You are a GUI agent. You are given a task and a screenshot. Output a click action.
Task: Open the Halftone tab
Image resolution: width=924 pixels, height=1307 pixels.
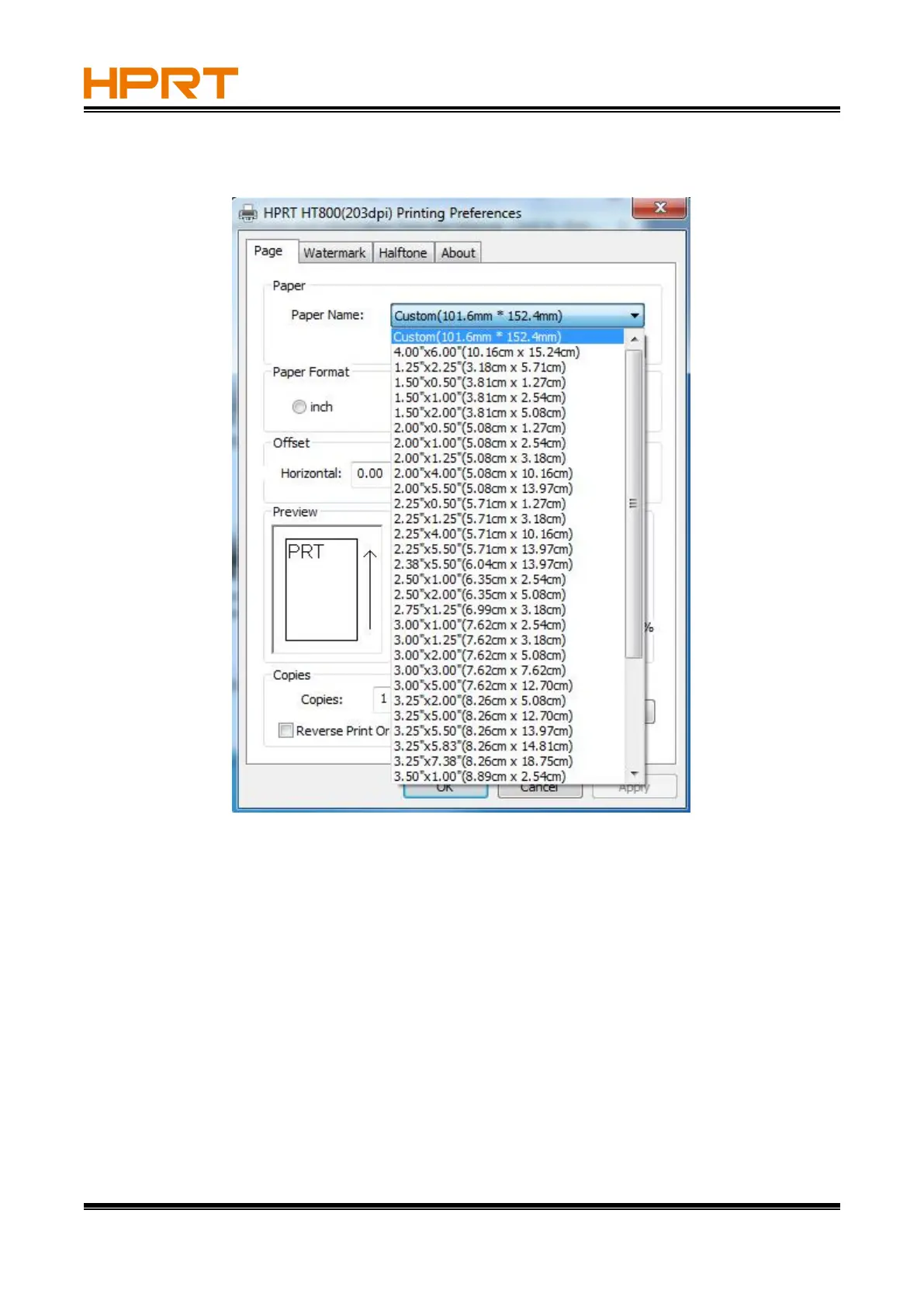pyautogui.click(x=403, y=253)
